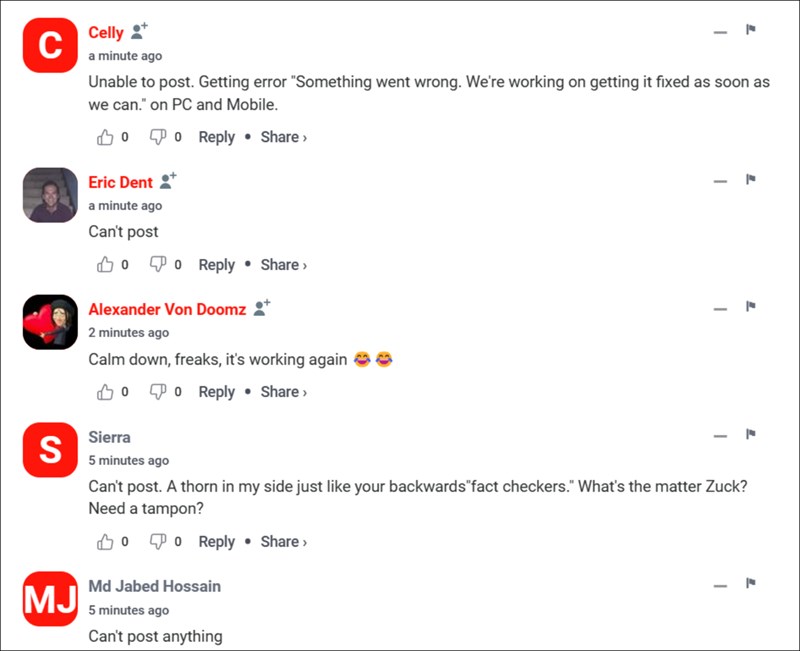The image size is (800, 651).
Task: Expand Share options on Celly's comment
Action: [283, 137]
